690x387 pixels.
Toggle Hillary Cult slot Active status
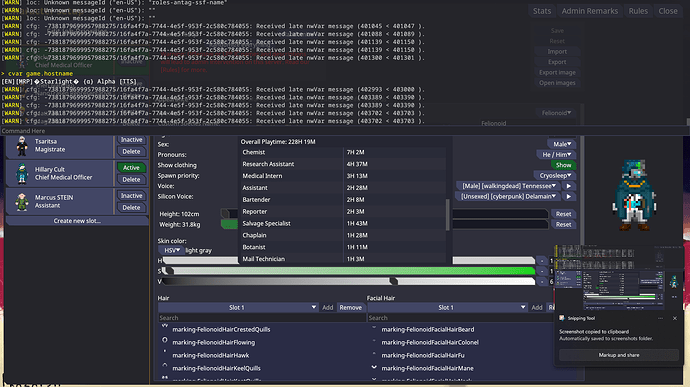(x=131, y=168)
